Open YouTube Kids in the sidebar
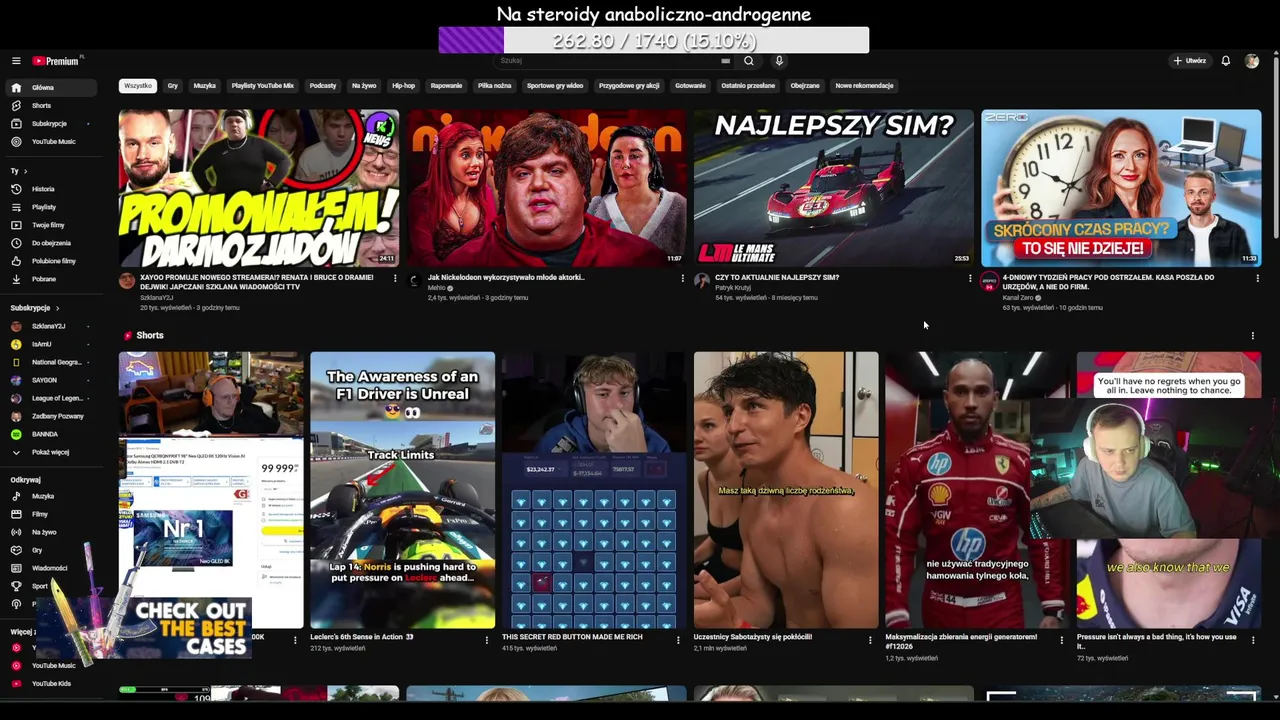 [51, 684]
